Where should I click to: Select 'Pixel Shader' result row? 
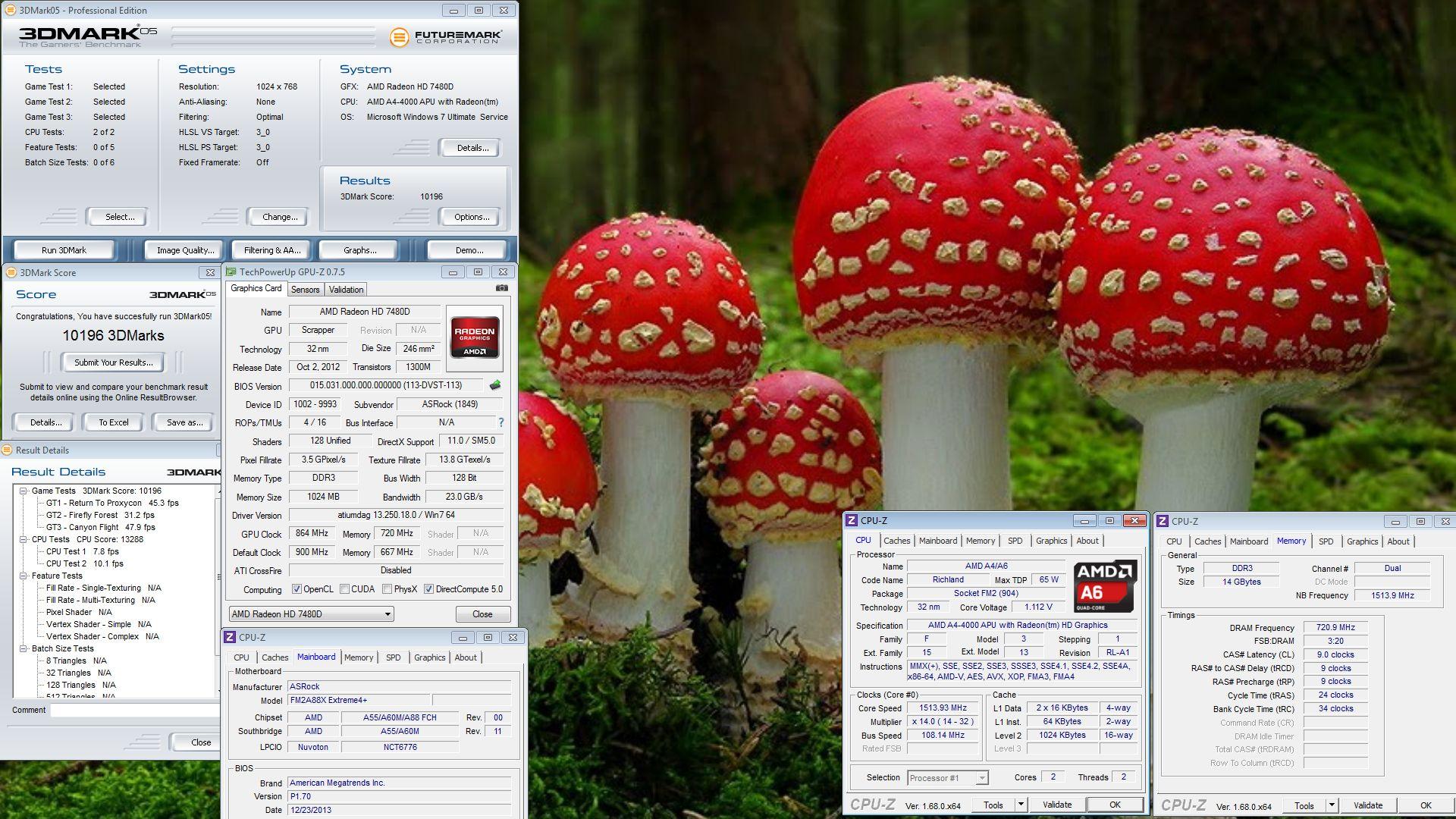point(79,612)
